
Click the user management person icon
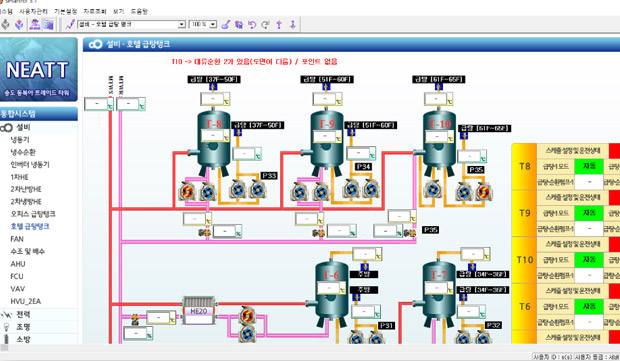(35, 25)
